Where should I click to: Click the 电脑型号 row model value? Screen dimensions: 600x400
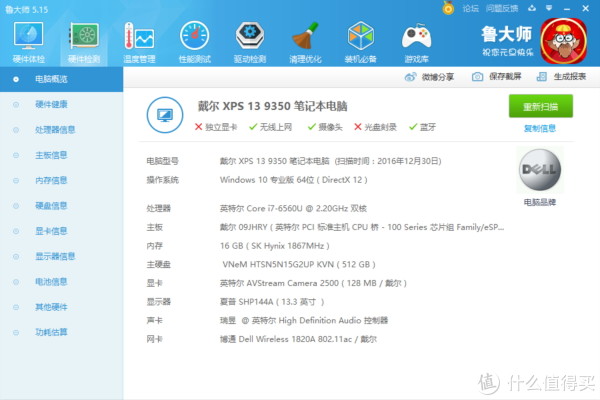point(330,161)
